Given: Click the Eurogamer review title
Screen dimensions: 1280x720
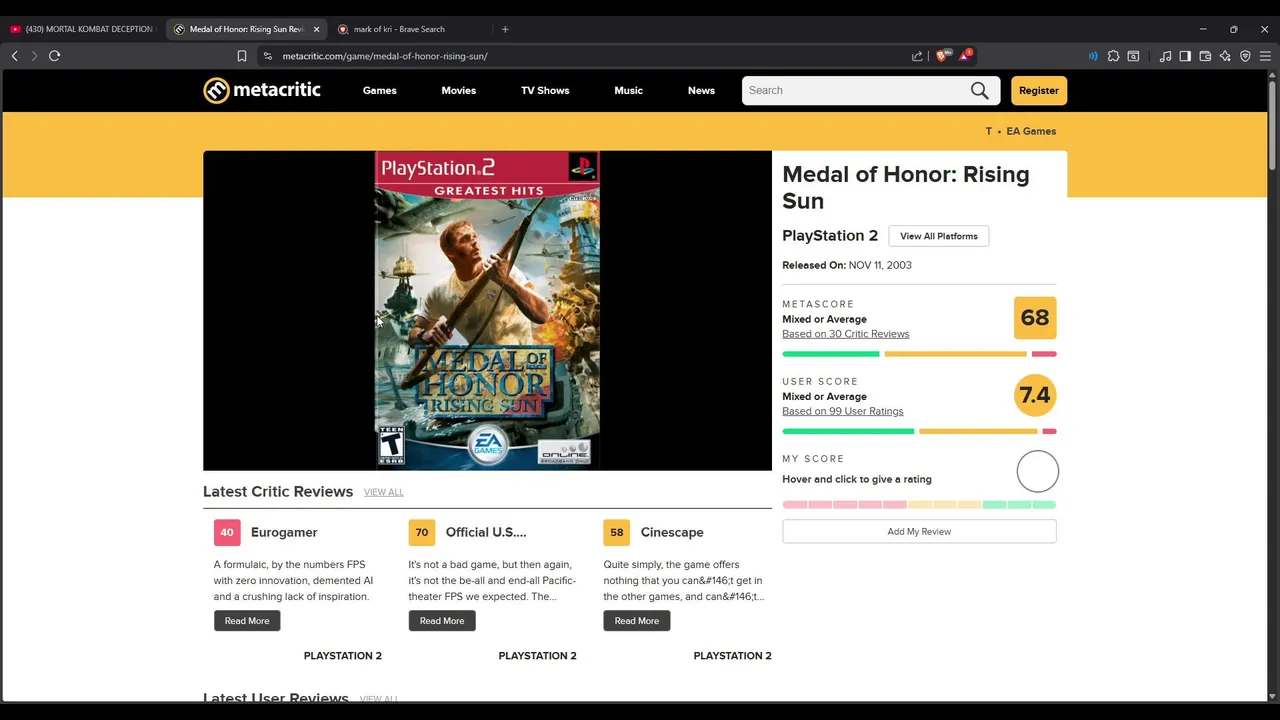Looking at the screenshot, I should tap(284, 532).
